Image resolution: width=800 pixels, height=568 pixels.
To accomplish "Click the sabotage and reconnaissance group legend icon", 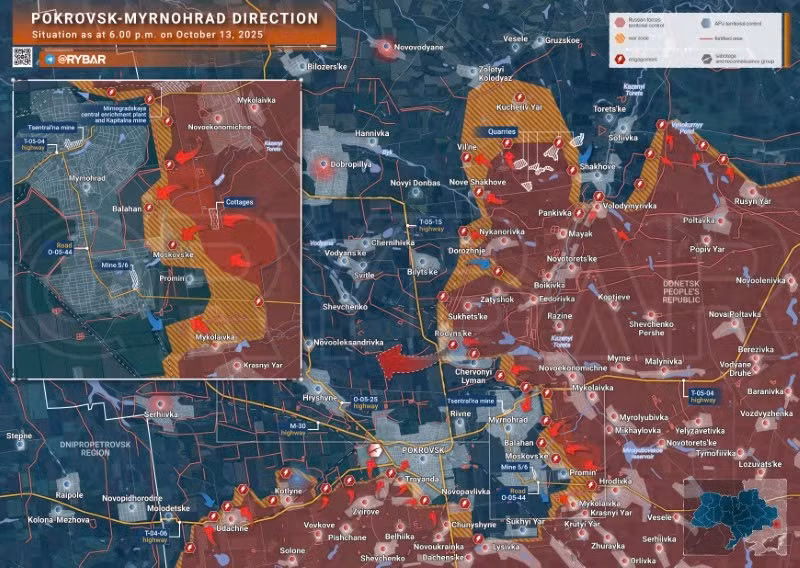I will point(706,59).
